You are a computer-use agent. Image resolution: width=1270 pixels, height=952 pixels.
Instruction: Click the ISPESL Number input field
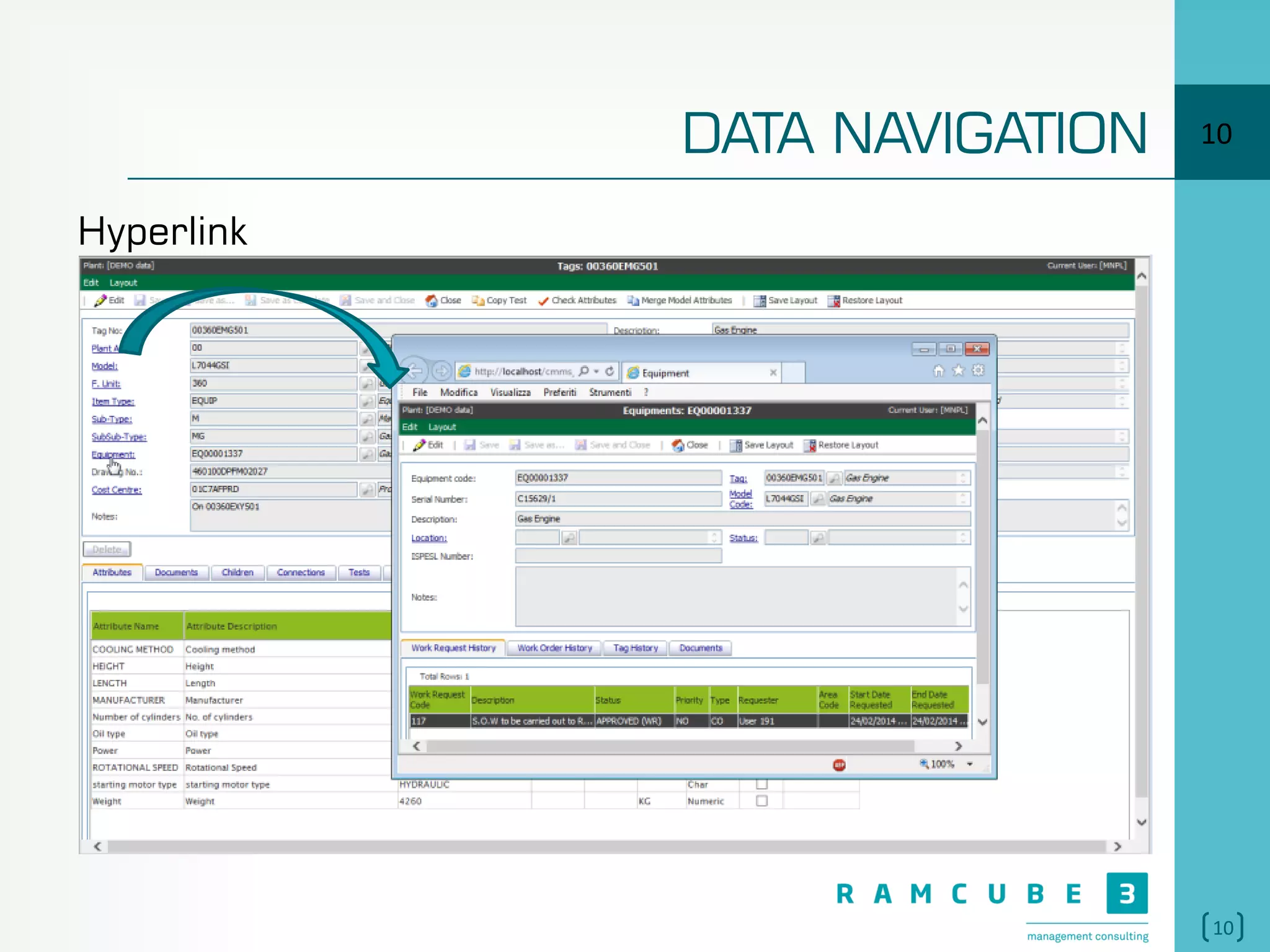click(618, 556)
